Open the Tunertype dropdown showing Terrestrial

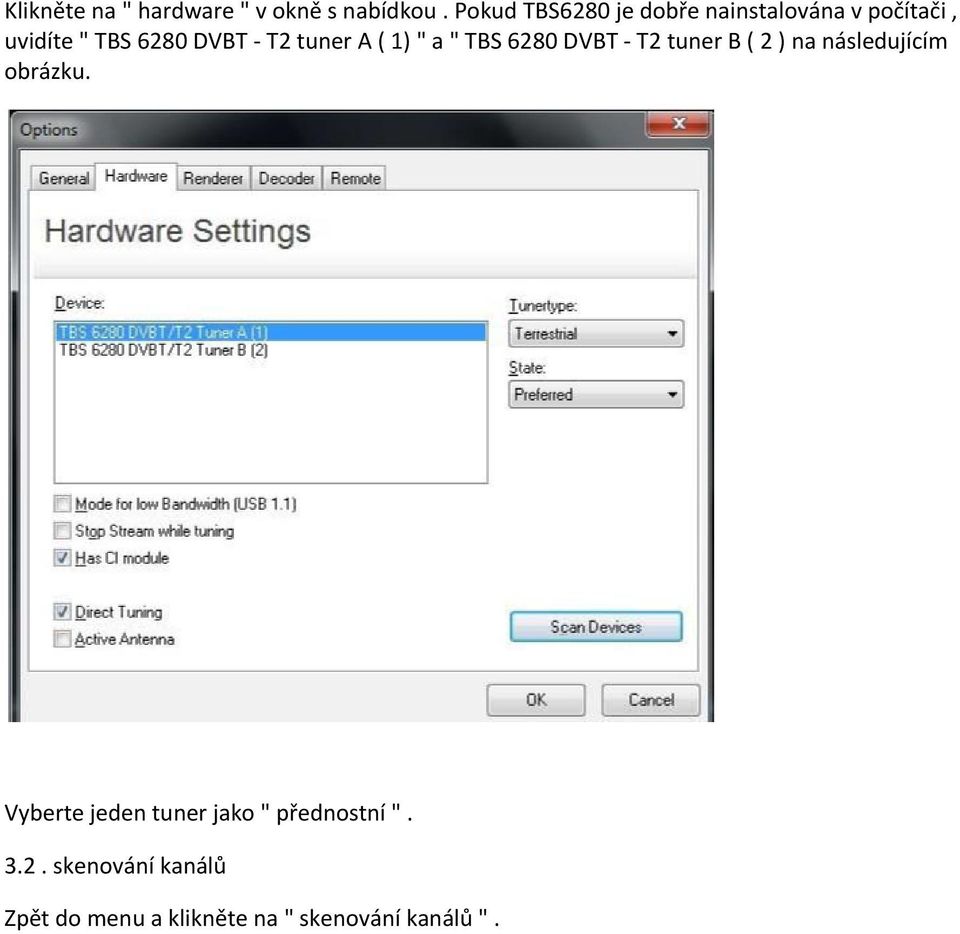click(x=596, y=334)
